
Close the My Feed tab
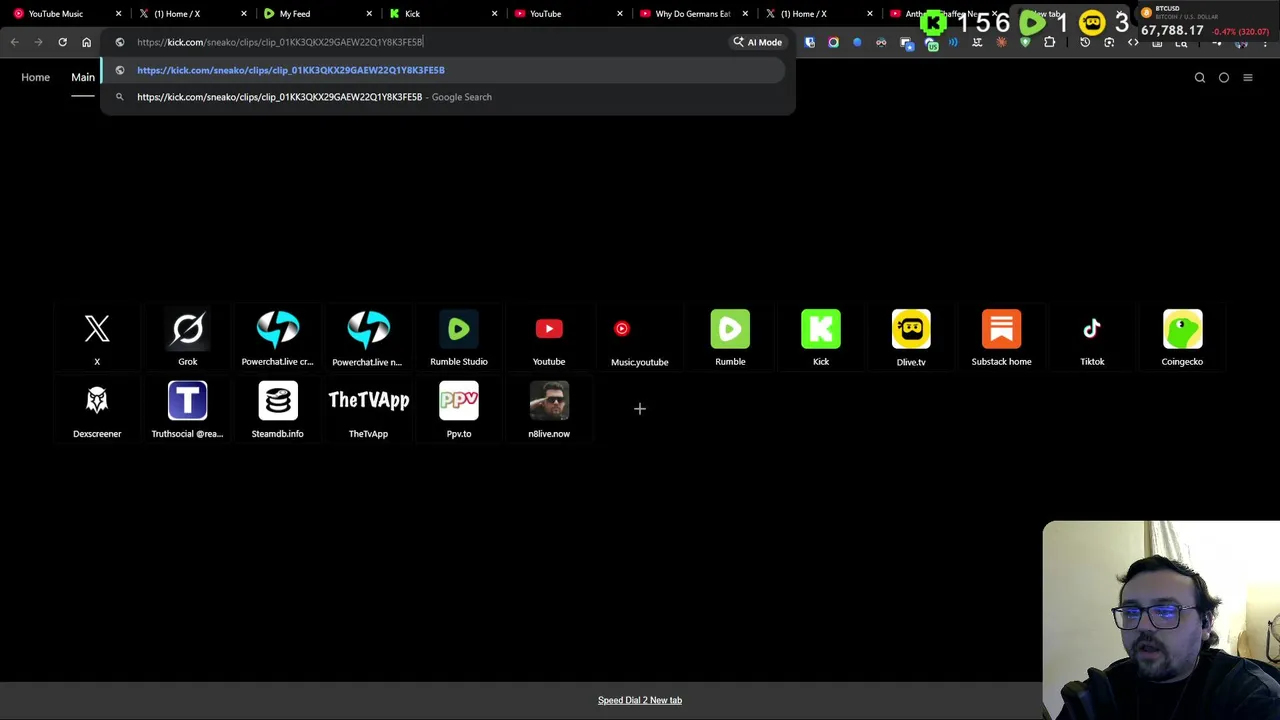click(369, 14)
